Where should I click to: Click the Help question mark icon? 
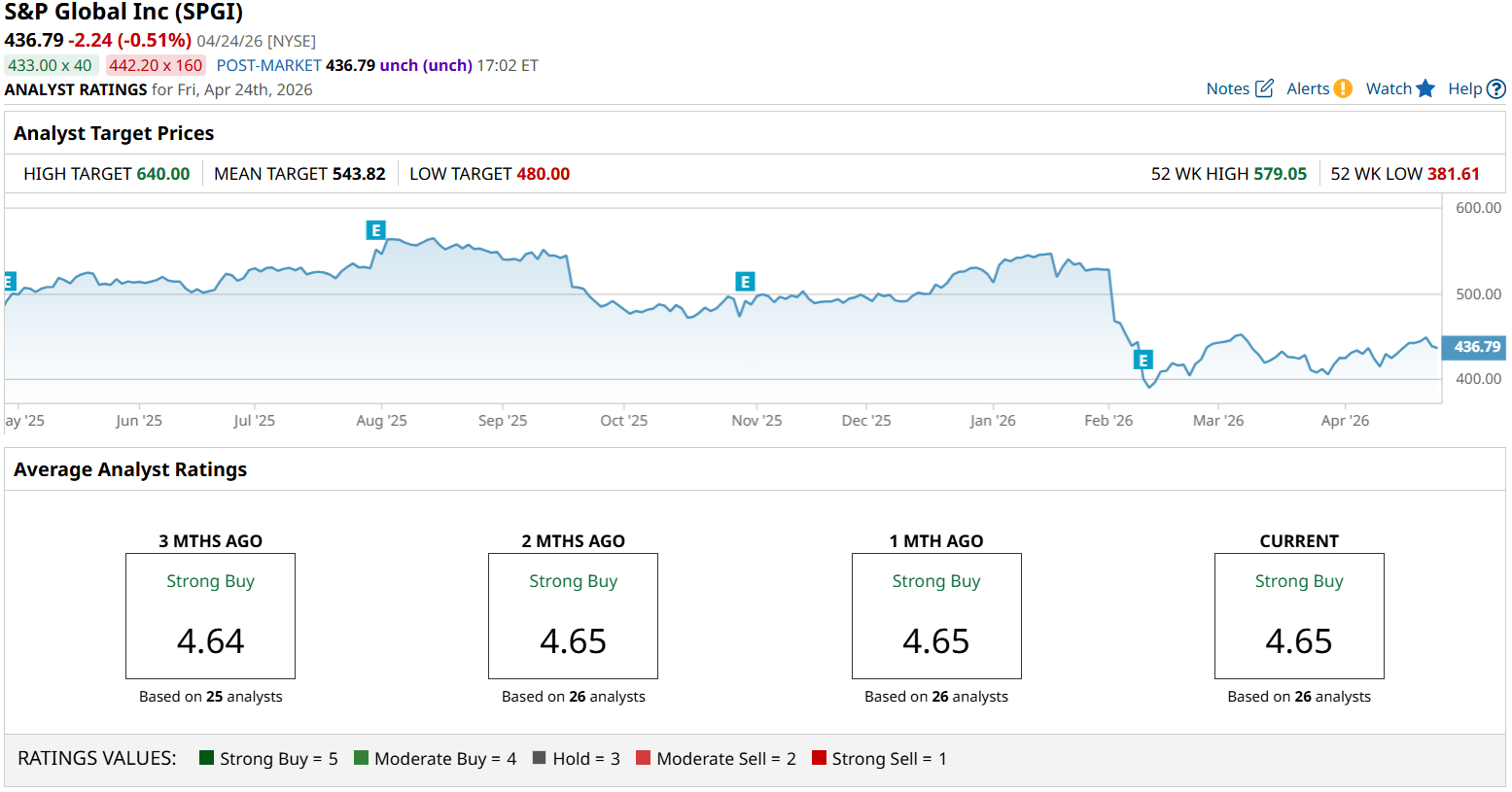(x=1496, y=89)
